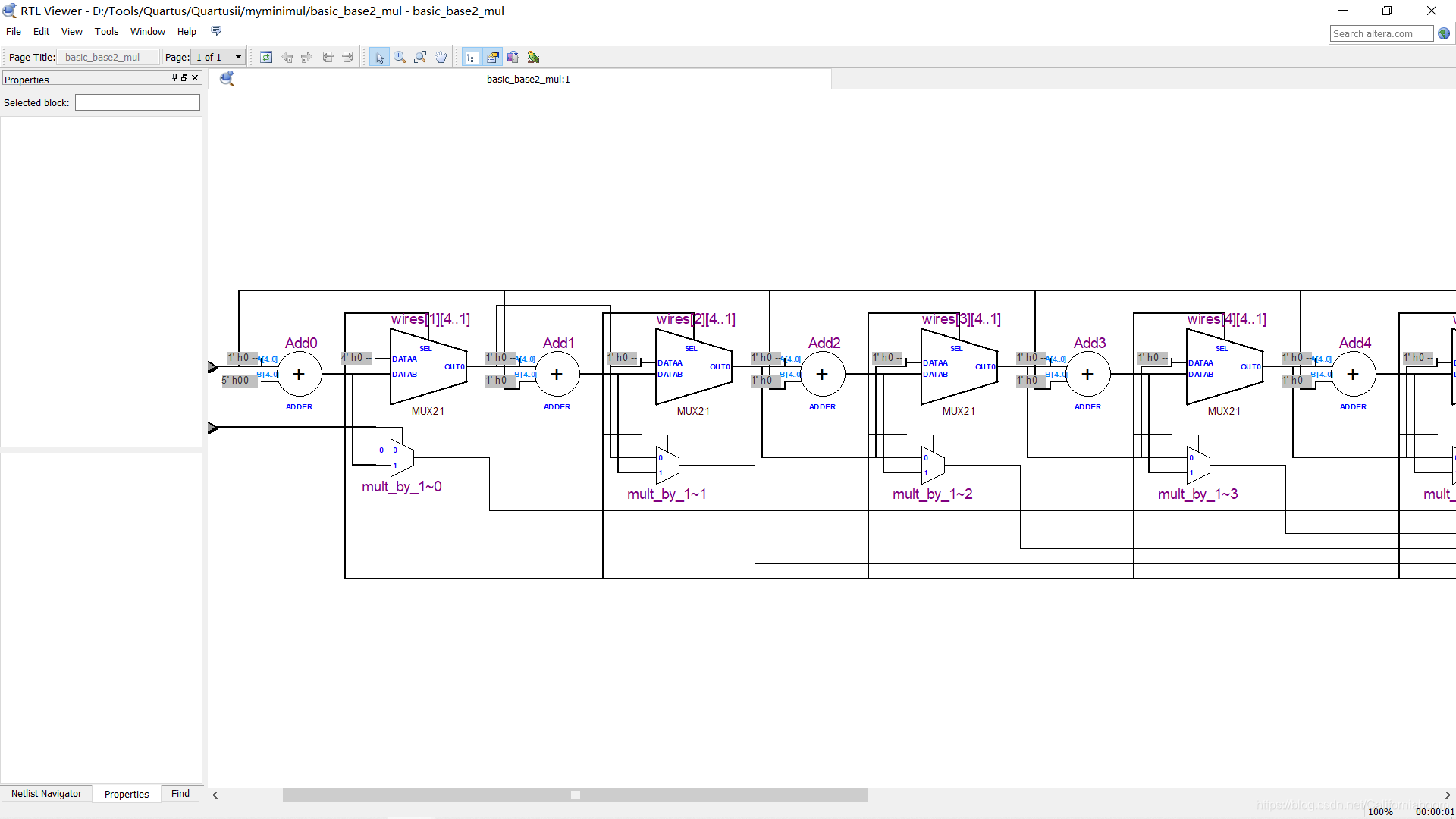
Task: Float the Properties panel with restore button
Action: [184, 77]
